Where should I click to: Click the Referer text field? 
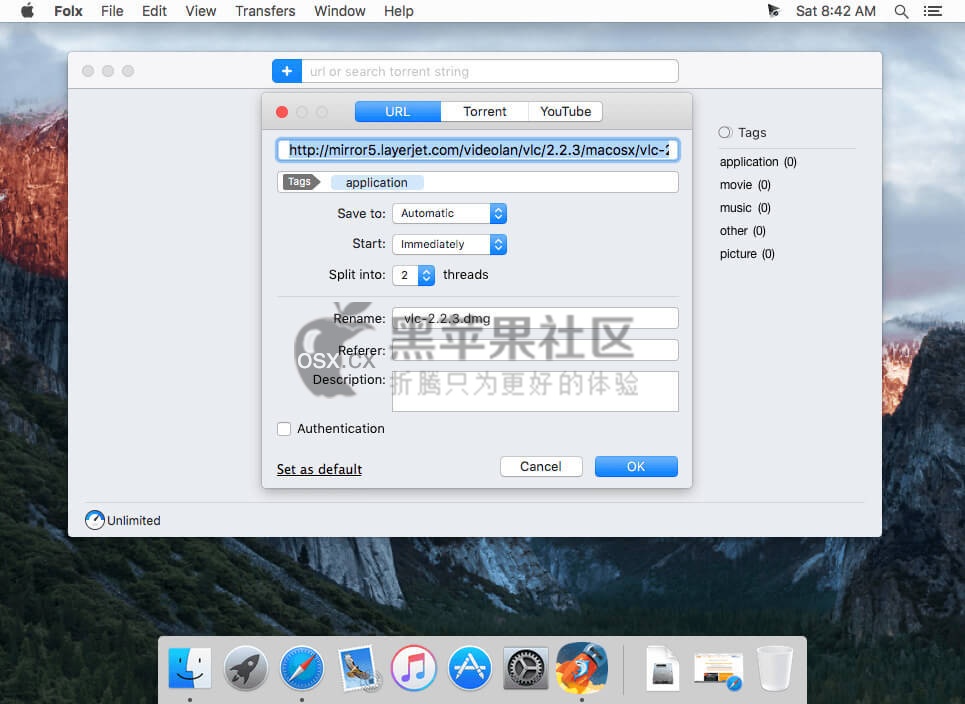click(535, 350)
